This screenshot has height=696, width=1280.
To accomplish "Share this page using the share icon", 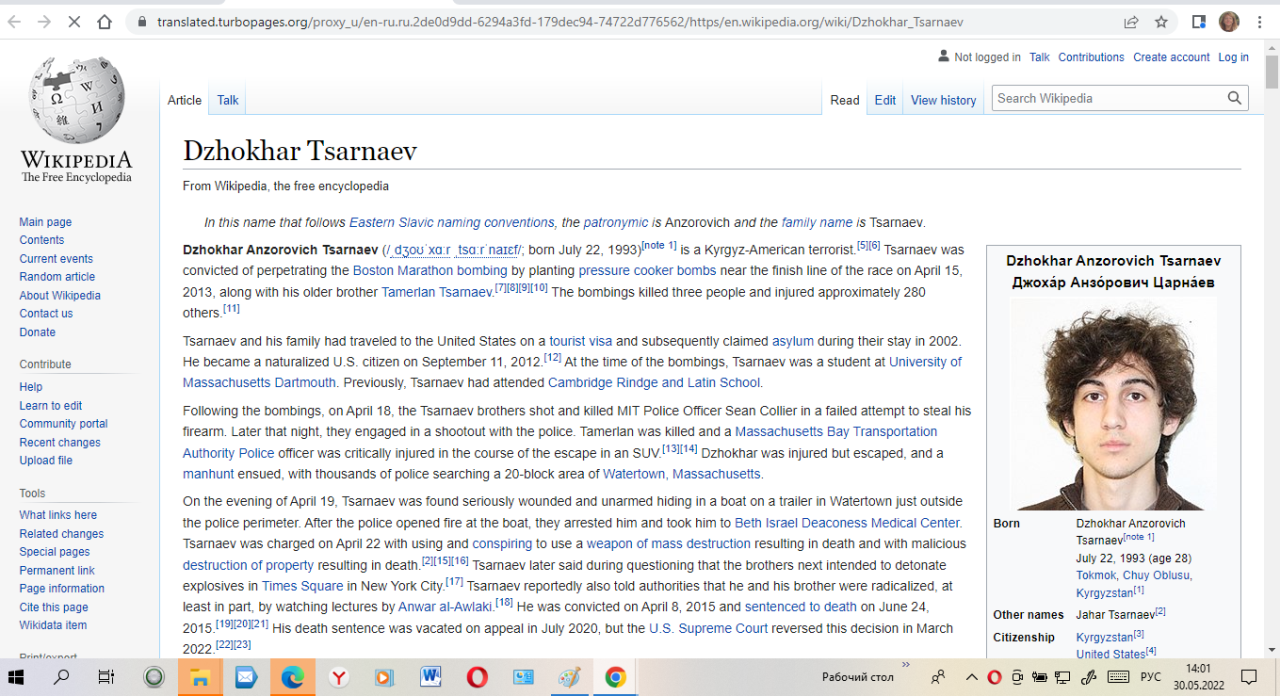I will pos(1131,22).
